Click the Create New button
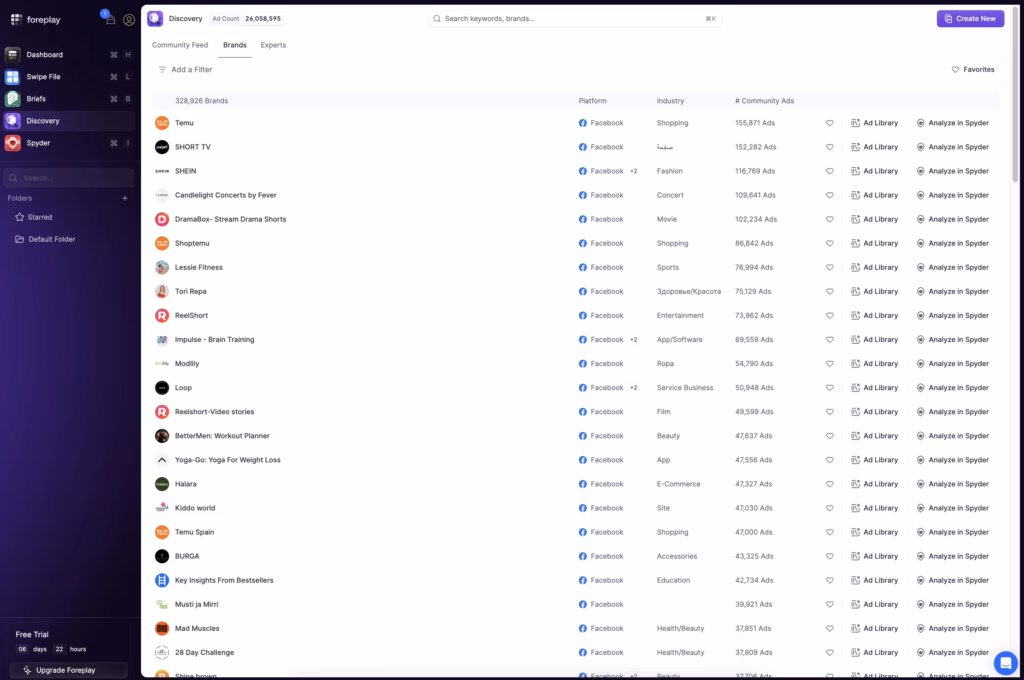 click(970, 19)
